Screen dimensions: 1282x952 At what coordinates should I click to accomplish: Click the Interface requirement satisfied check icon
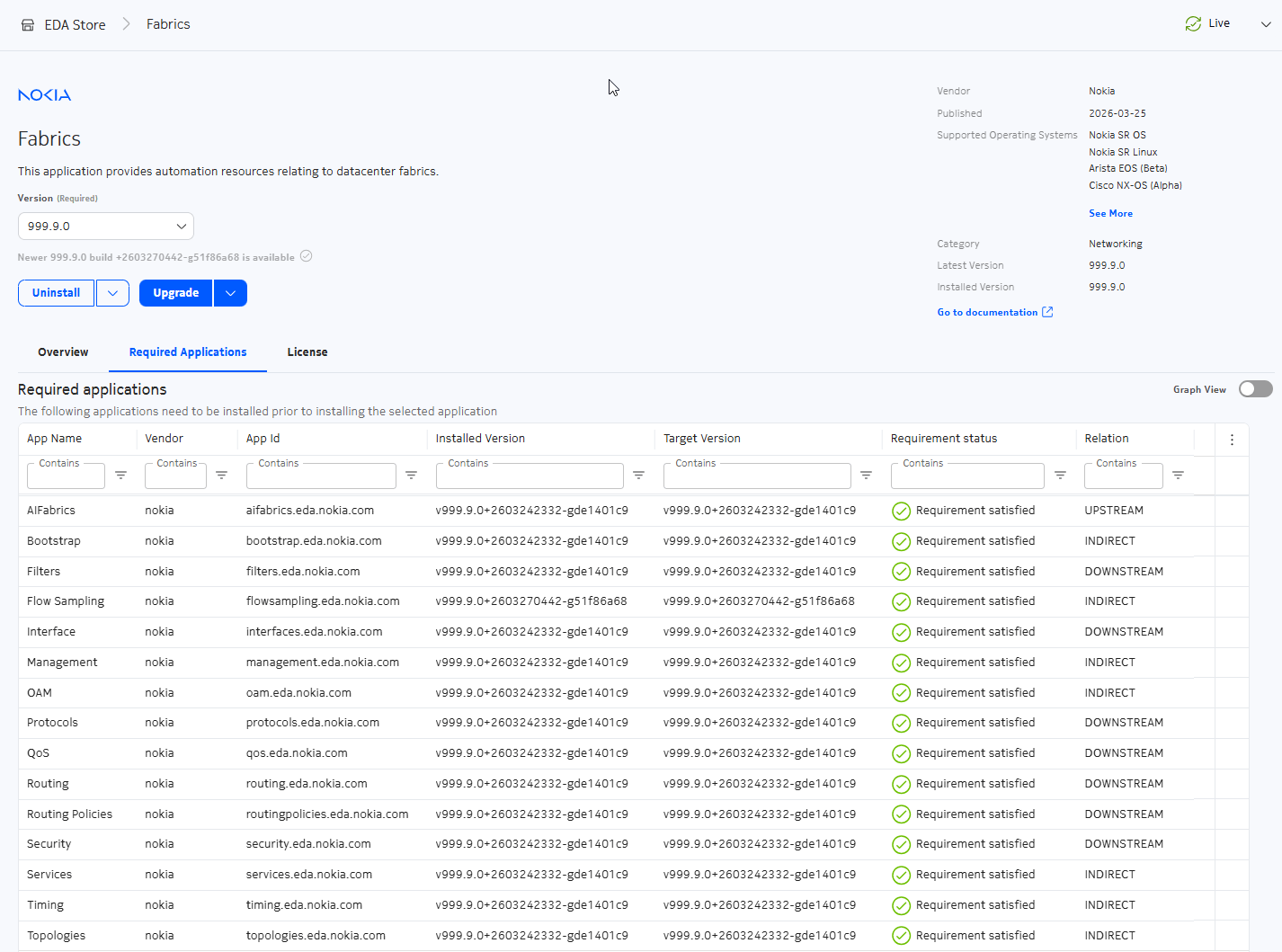pyautogui.click(x=901, y=633)
